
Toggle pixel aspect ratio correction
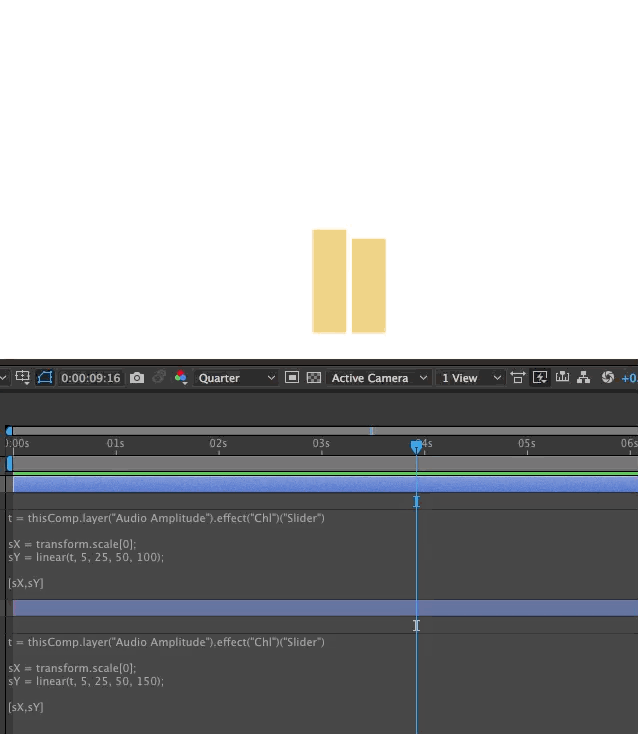[x=518, y=377]
